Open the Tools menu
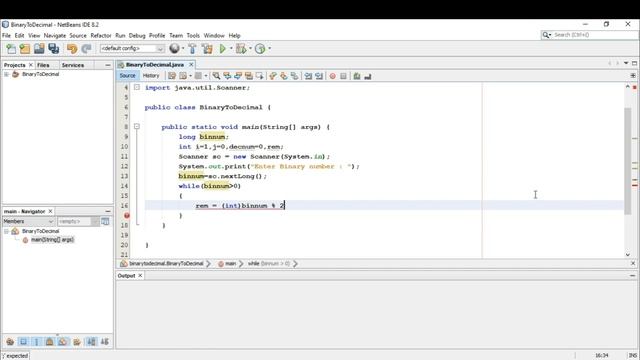 click(x=193, y=36)
